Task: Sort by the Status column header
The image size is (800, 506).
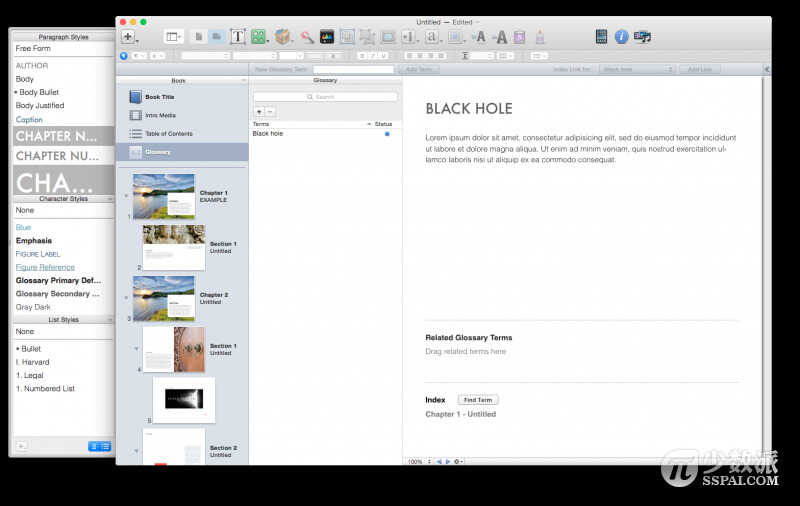Action: pos(383,124)
